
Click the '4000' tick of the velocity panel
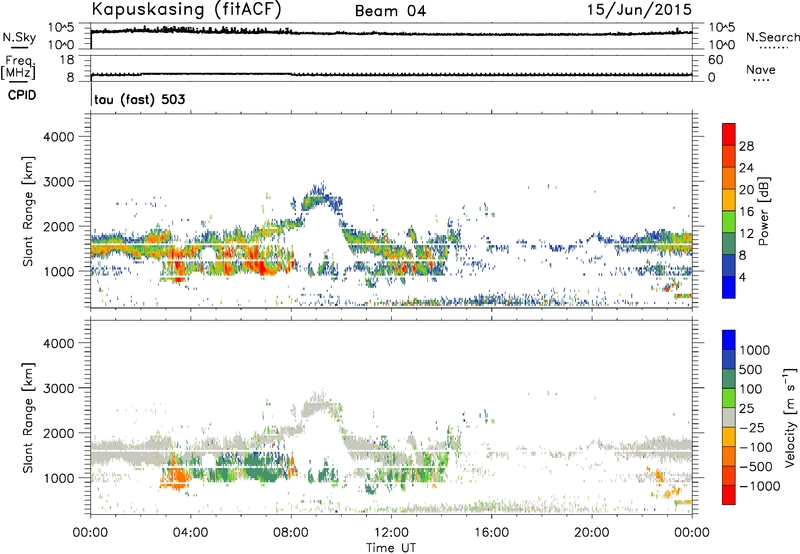click(x=58, y=343)
